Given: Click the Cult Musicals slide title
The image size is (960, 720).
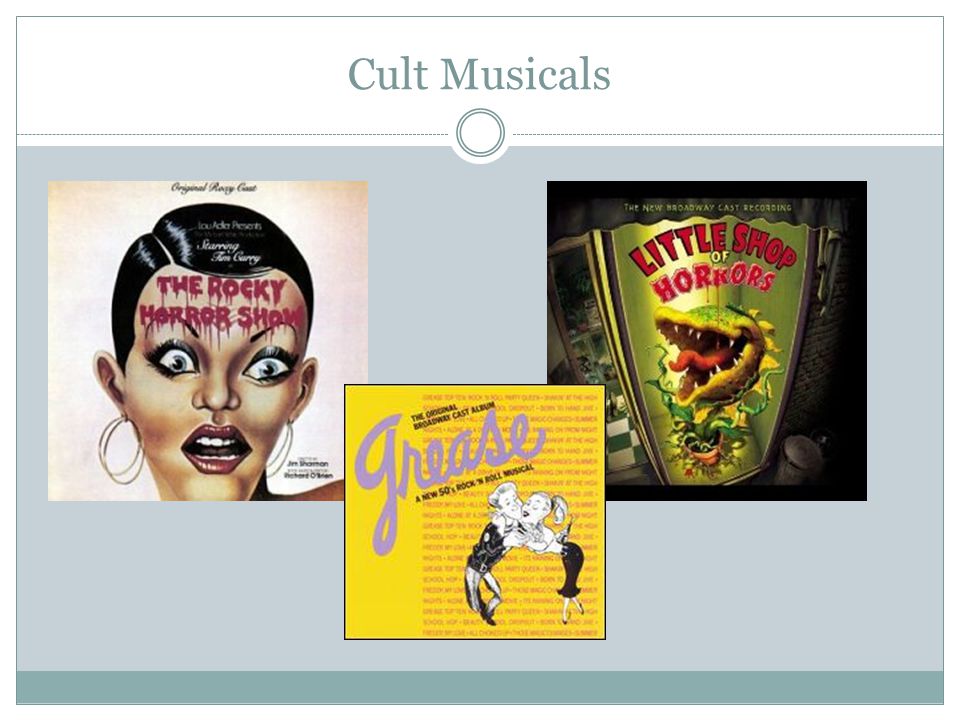Looking at the screenshot, I should pyautogui.click(x=479, y=74).
